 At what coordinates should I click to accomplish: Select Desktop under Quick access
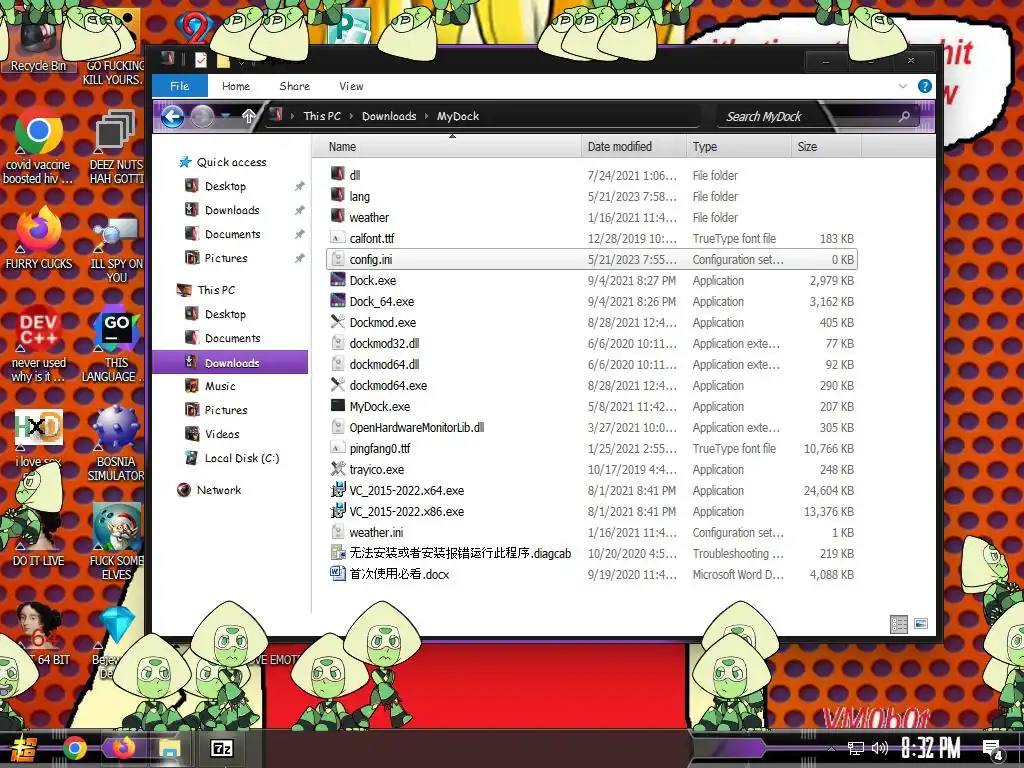pyautogui.click(x=225, y=186)
